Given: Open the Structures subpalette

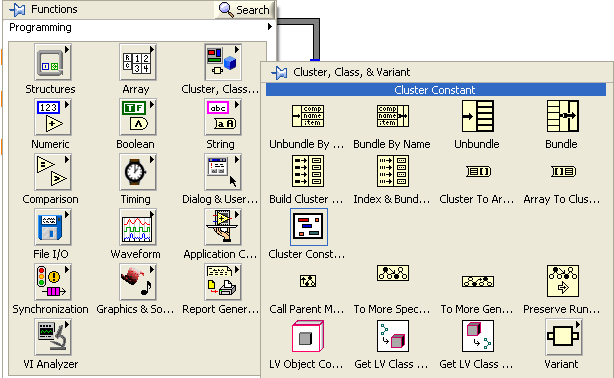Looking at the screenshot, I should pos(52,62).
